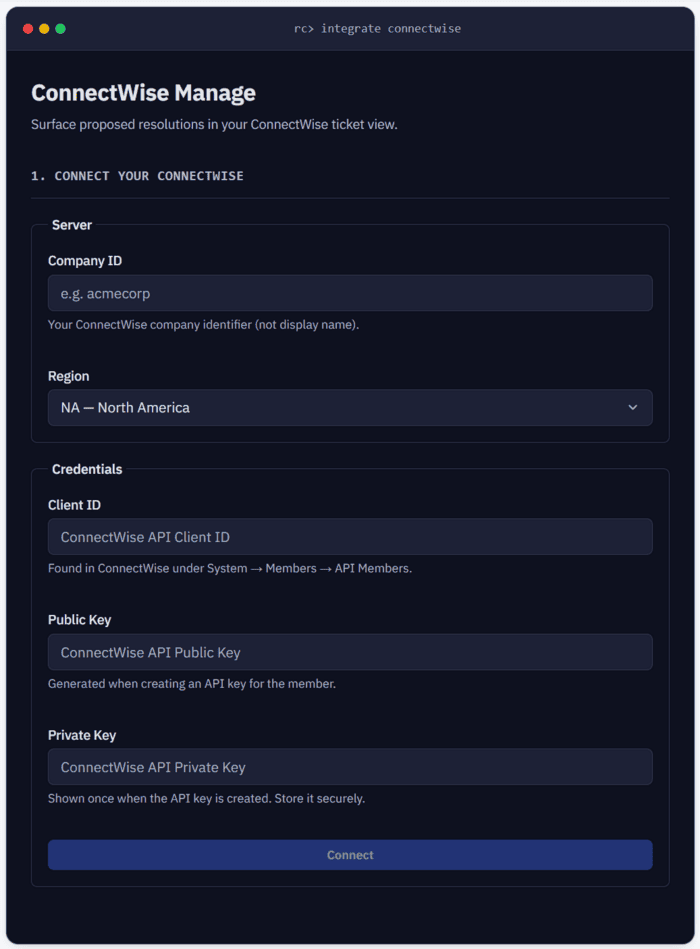Click the 'Public Key' label
Screen dimensions: 700x949
pos(79,620)
